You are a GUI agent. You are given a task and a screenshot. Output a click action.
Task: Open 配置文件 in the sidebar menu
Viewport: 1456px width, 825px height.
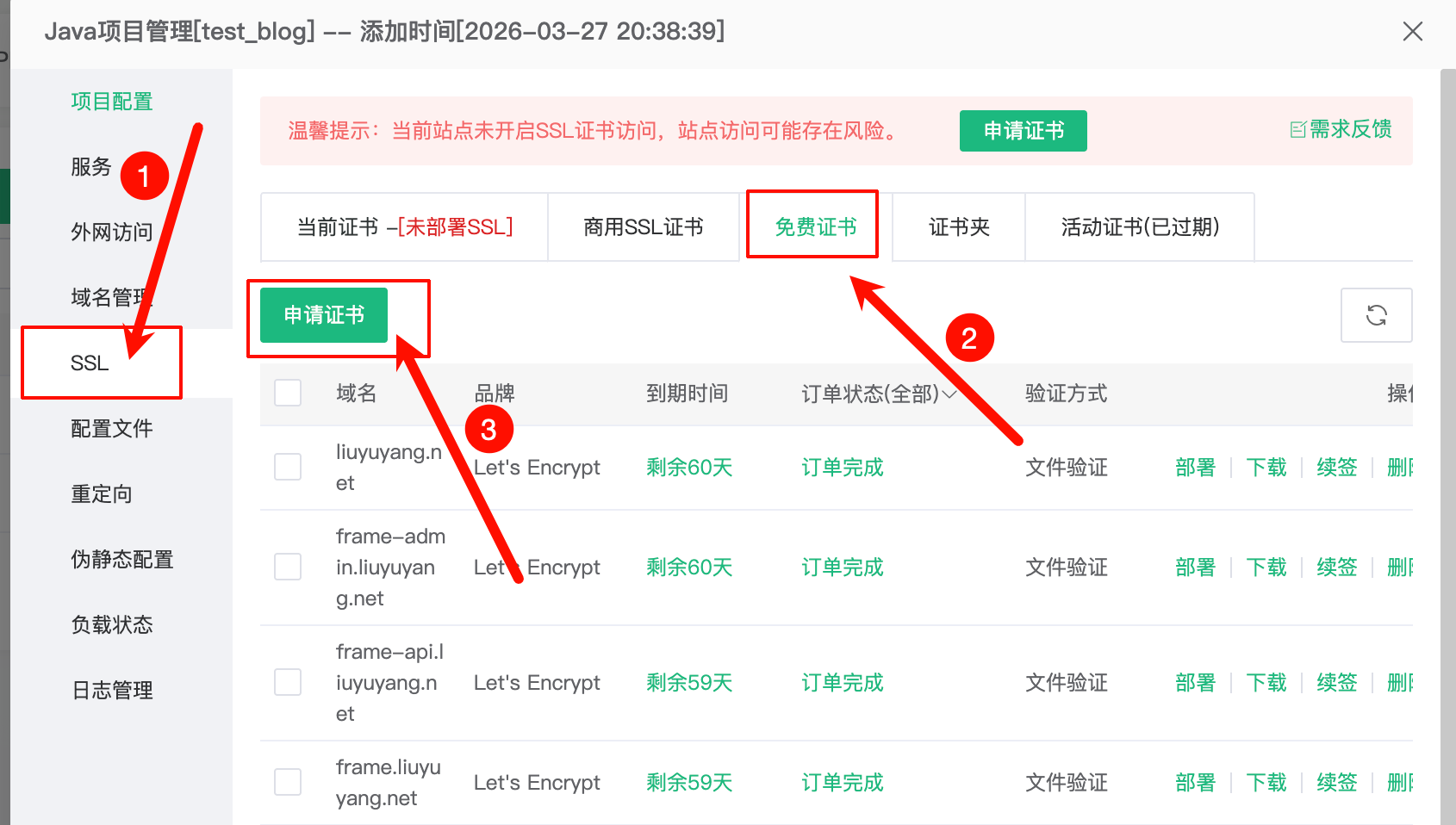111,428
